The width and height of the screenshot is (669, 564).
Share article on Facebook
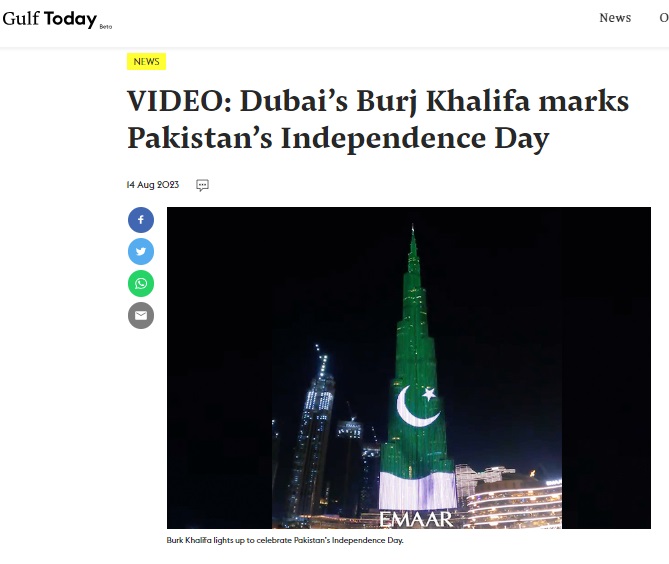pyautogui.click(x=141, y=220)
